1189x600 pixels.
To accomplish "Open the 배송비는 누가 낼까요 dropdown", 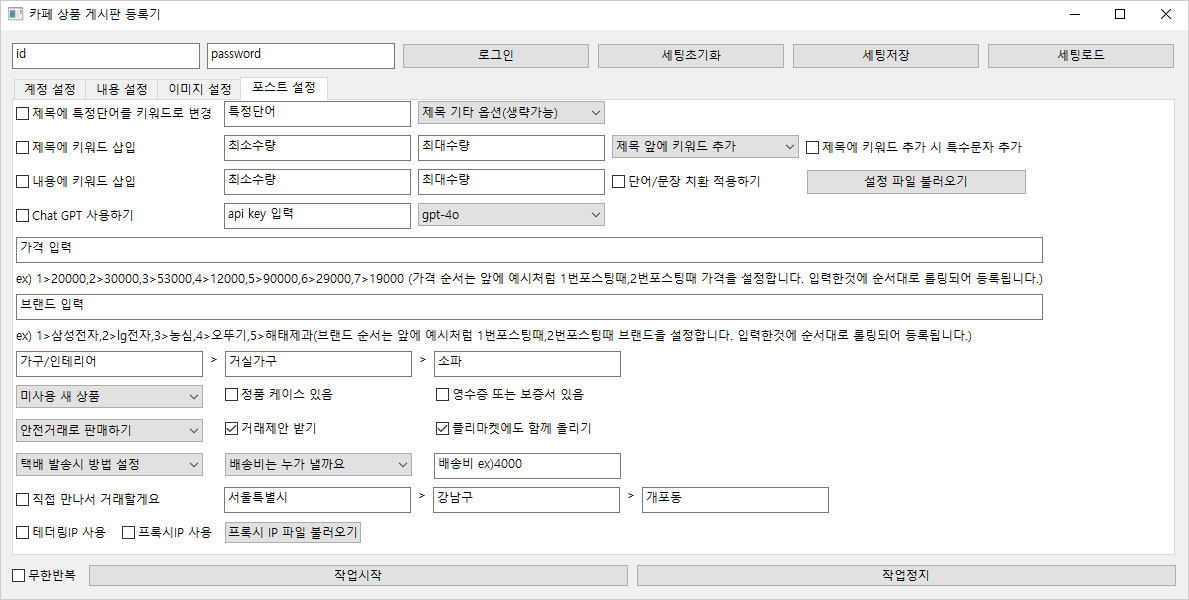I will tap(318, 464).
